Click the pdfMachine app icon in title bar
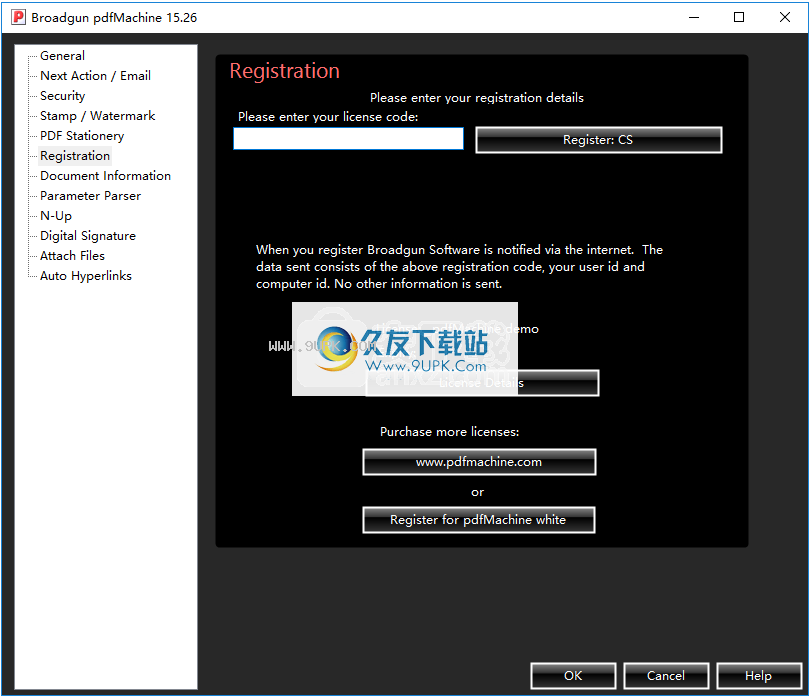 coord(18,17)
